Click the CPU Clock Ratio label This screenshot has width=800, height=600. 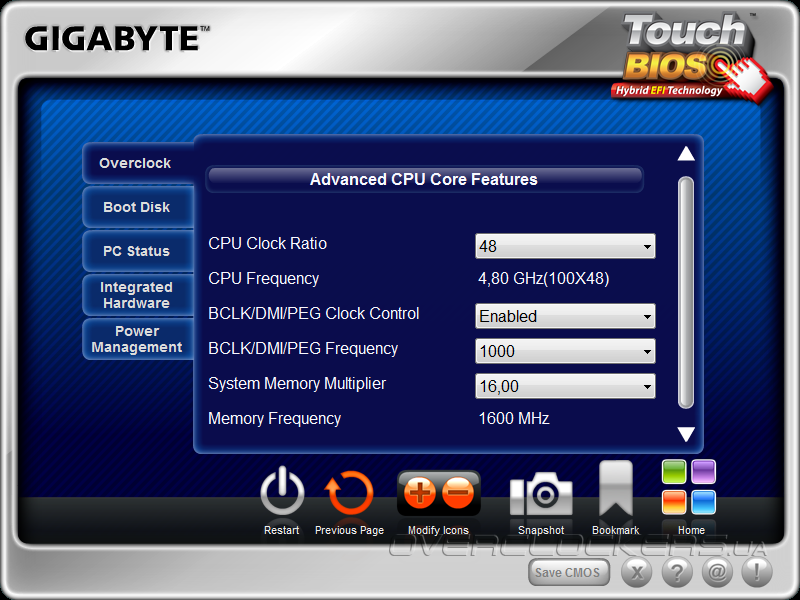click(267, 243)
